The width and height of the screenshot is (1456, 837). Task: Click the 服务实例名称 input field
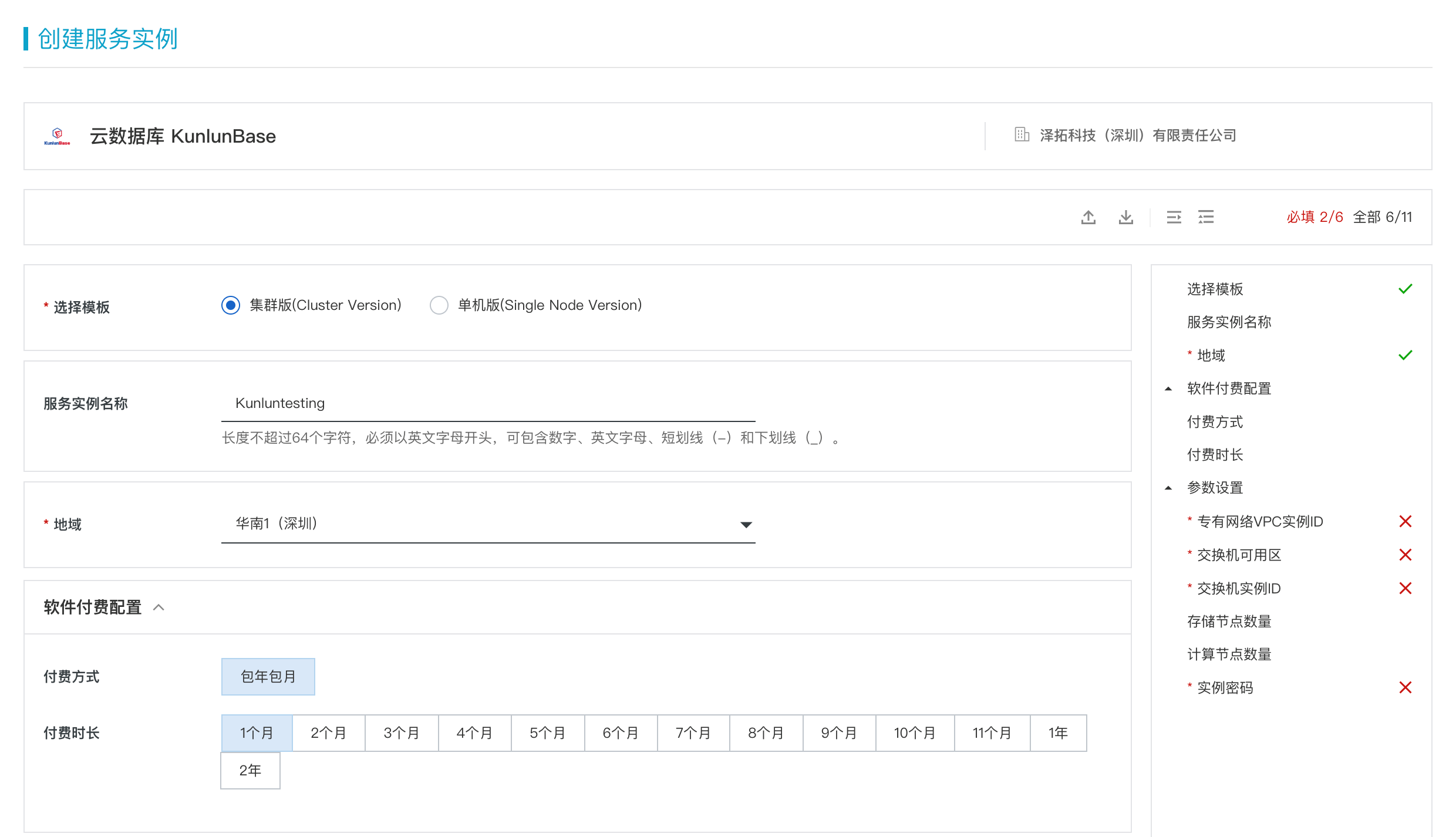488,403
